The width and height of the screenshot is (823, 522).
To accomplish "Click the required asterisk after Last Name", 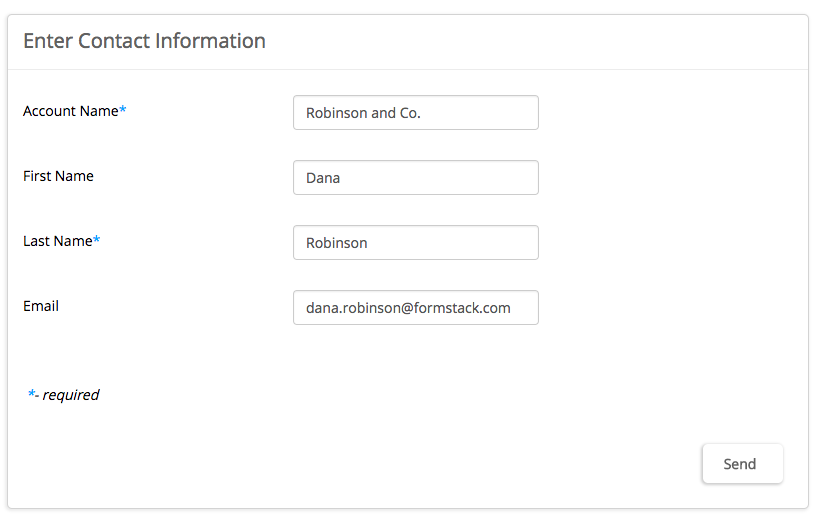I will point(97,240).
